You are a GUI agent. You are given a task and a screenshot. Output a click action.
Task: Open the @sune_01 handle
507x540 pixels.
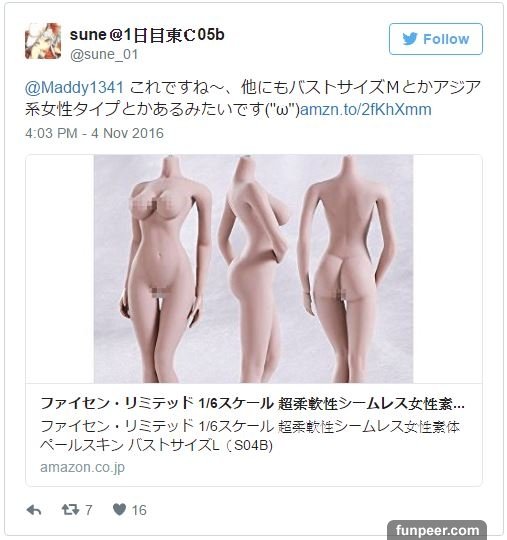[x=104, y=54]
